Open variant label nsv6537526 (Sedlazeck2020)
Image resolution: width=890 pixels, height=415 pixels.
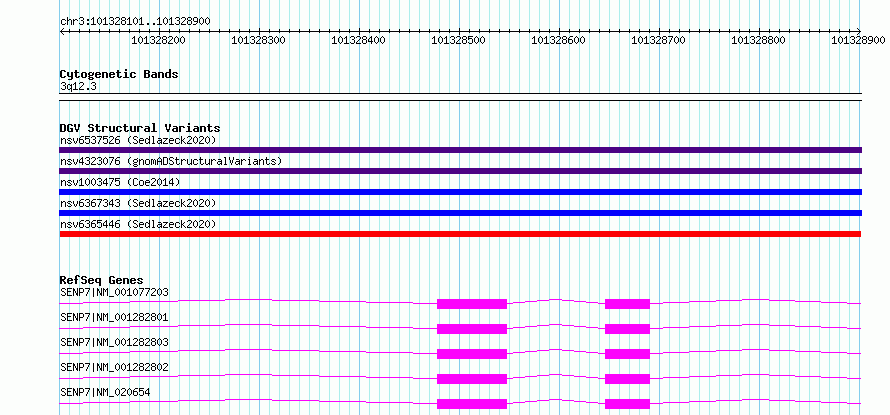coord(138,140)
